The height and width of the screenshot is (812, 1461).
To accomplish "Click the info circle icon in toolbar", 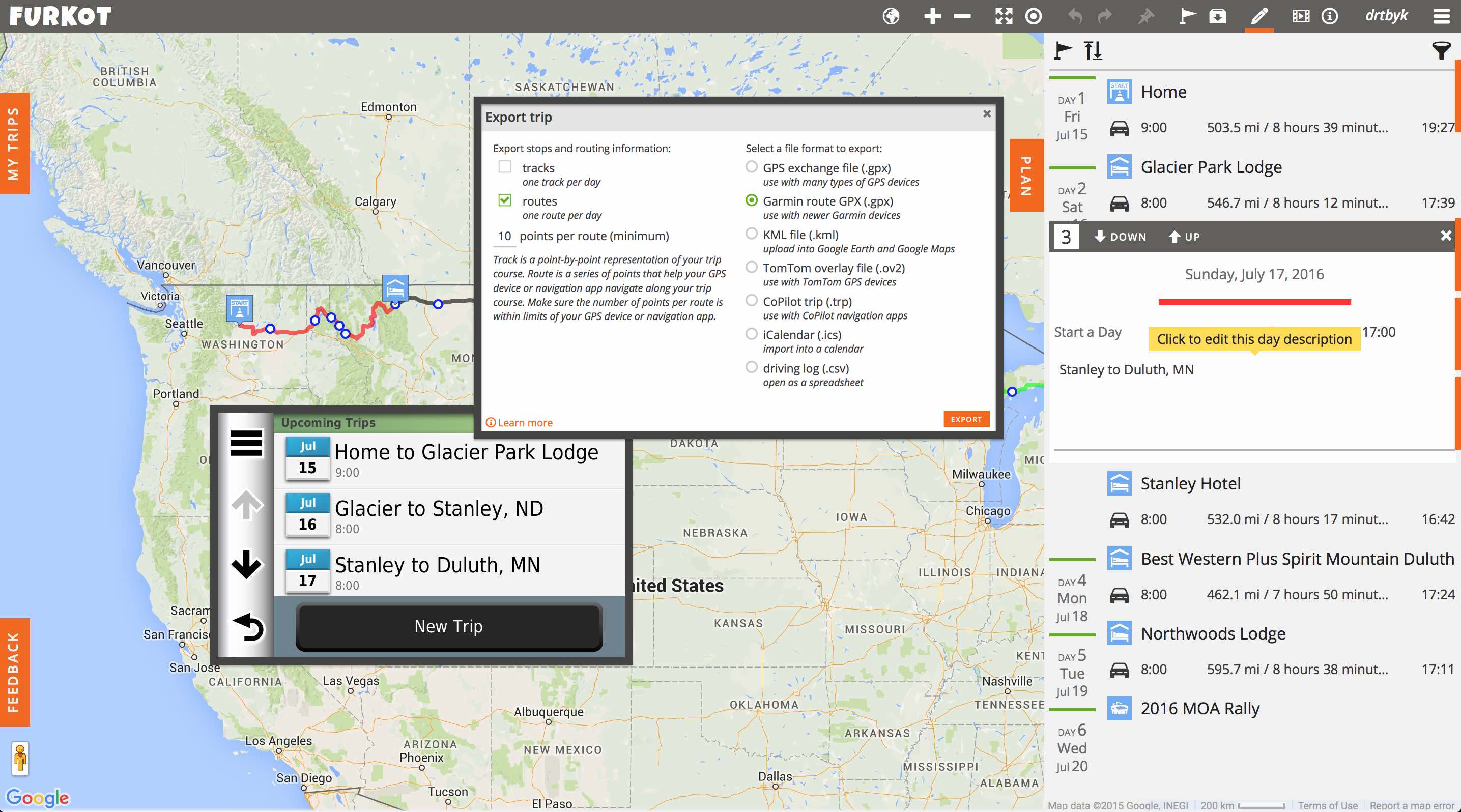I will [1330, 16].
